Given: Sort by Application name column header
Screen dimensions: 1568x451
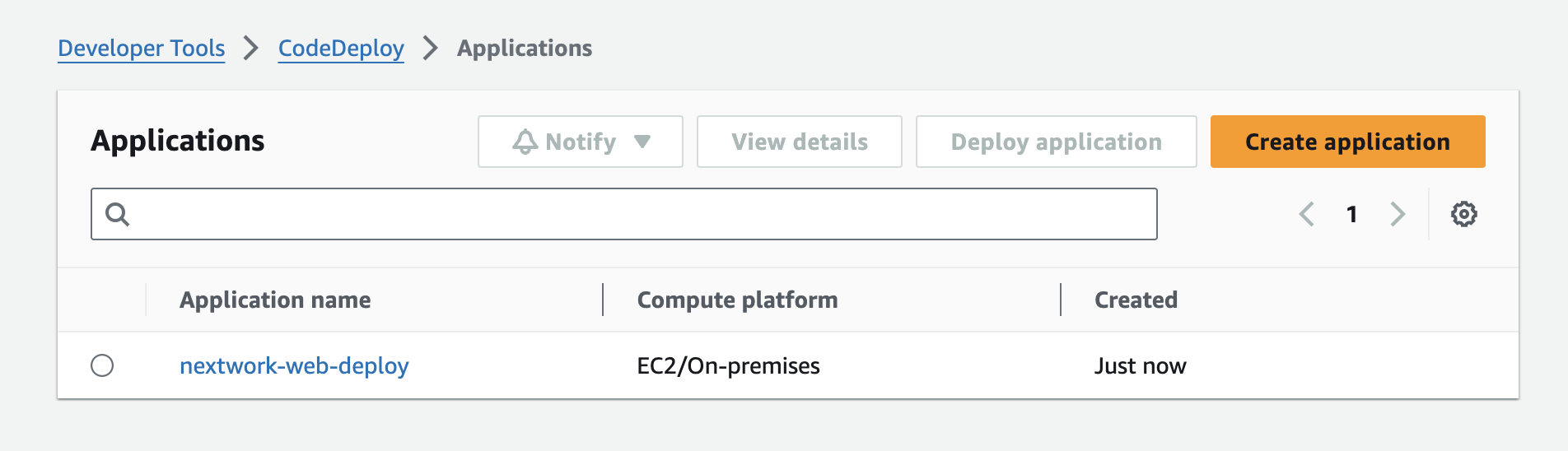Looking at the screenshot, I should pyautogui.click(x=275, y=300).
